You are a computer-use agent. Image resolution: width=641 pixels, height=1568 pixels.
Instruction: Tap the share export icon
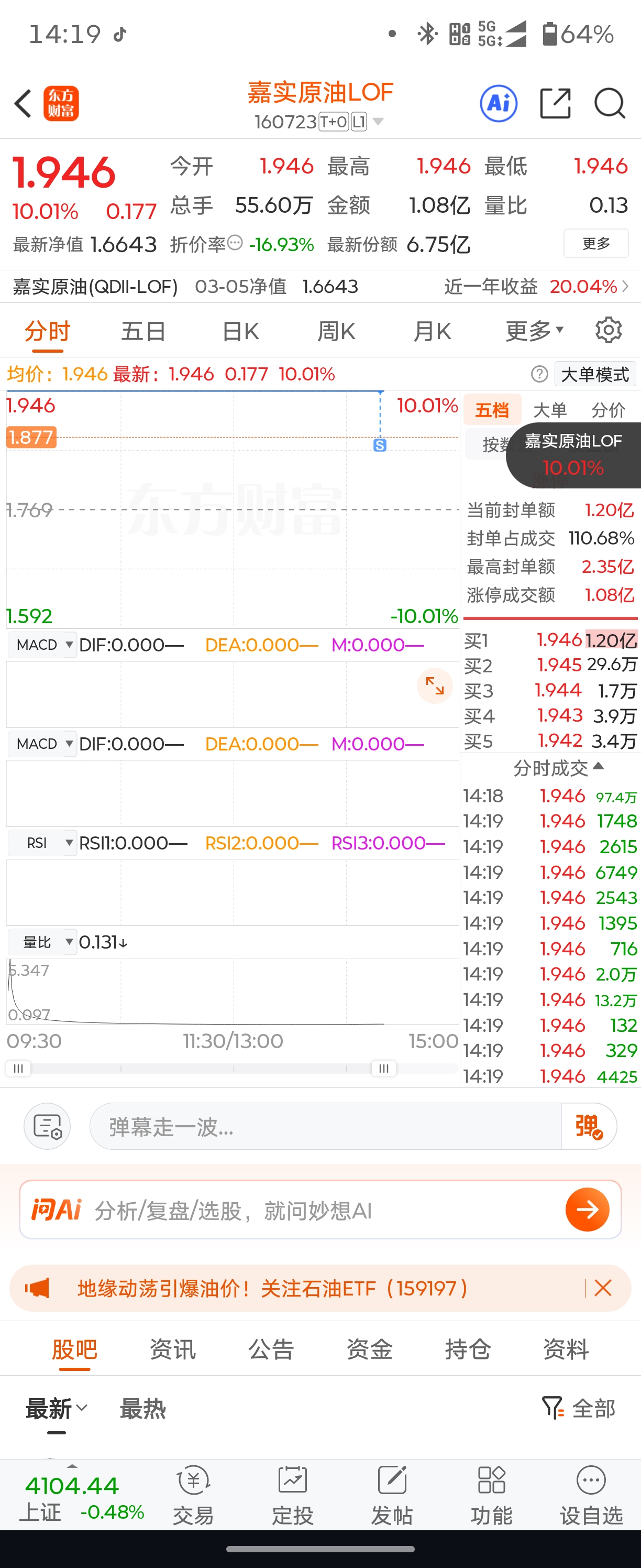coord(555,103)
